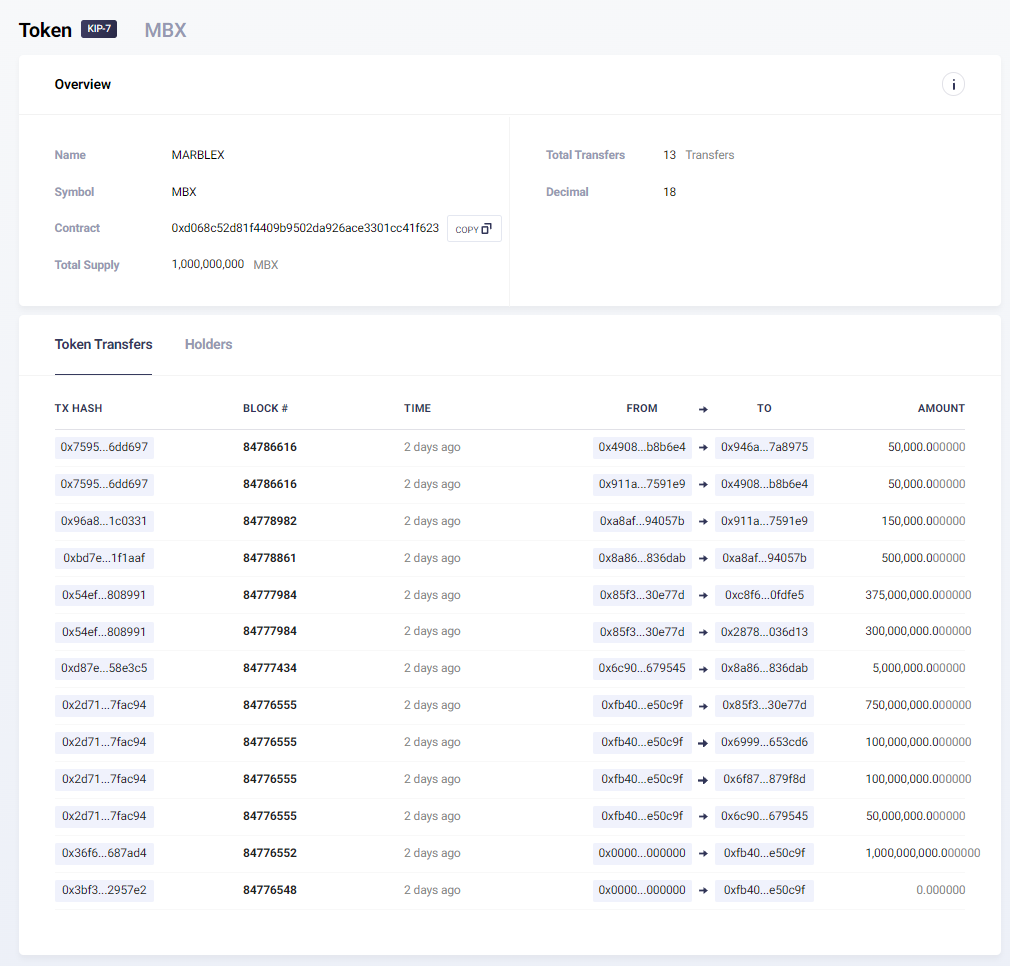Click the TX HASH column header
The image size is (1010, 966).
79,408
